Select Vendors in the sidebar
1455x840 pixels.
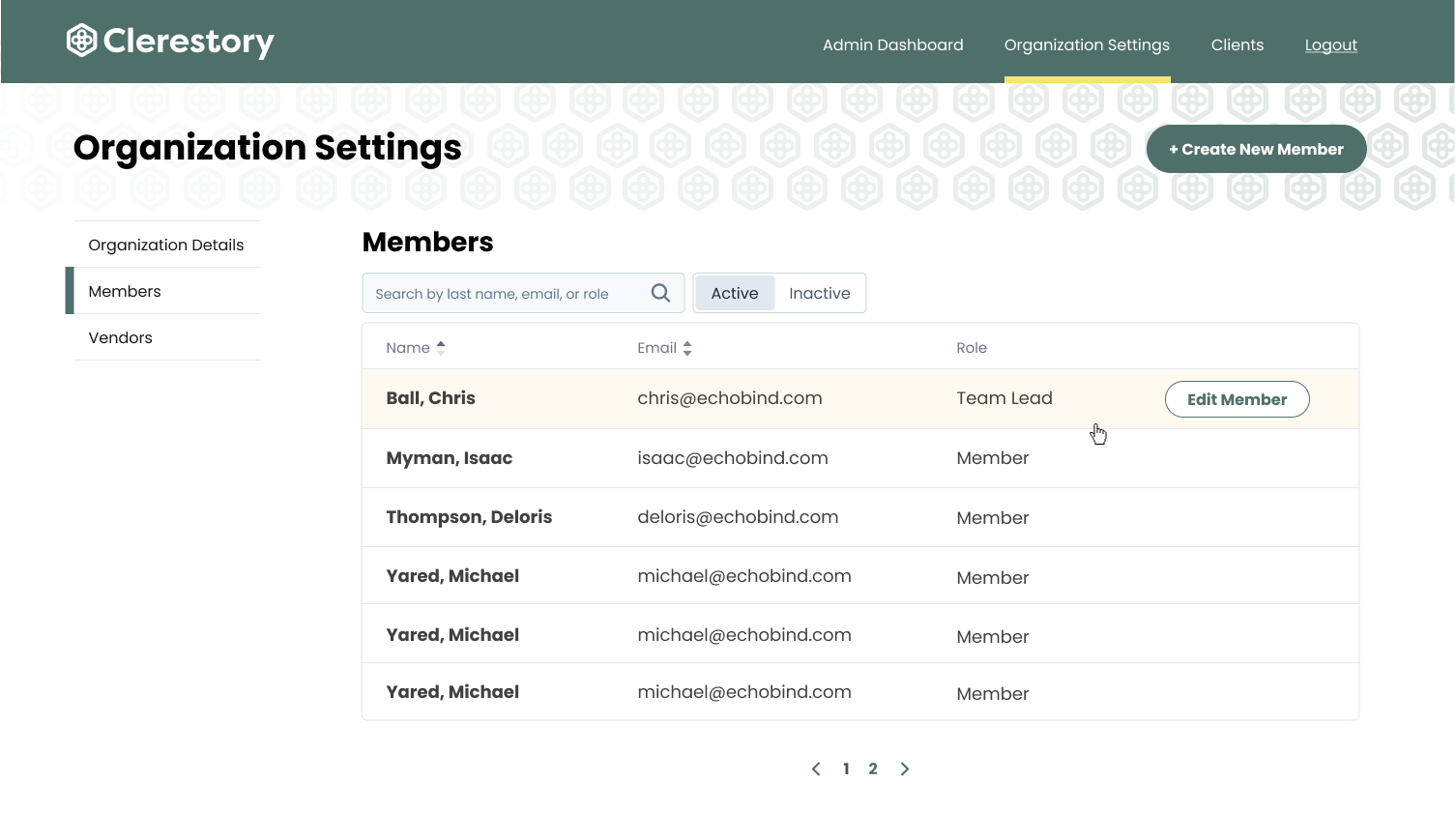[x=121, y=337]
